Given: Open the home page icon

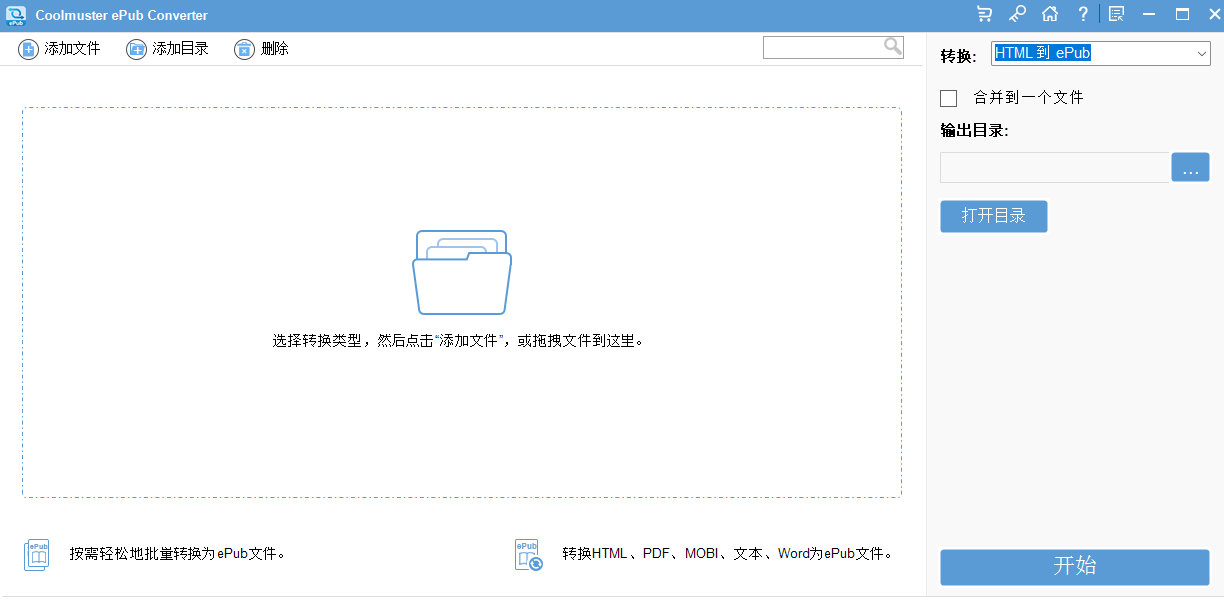Looking at the screenshot, I should (x=1050, y=14).
